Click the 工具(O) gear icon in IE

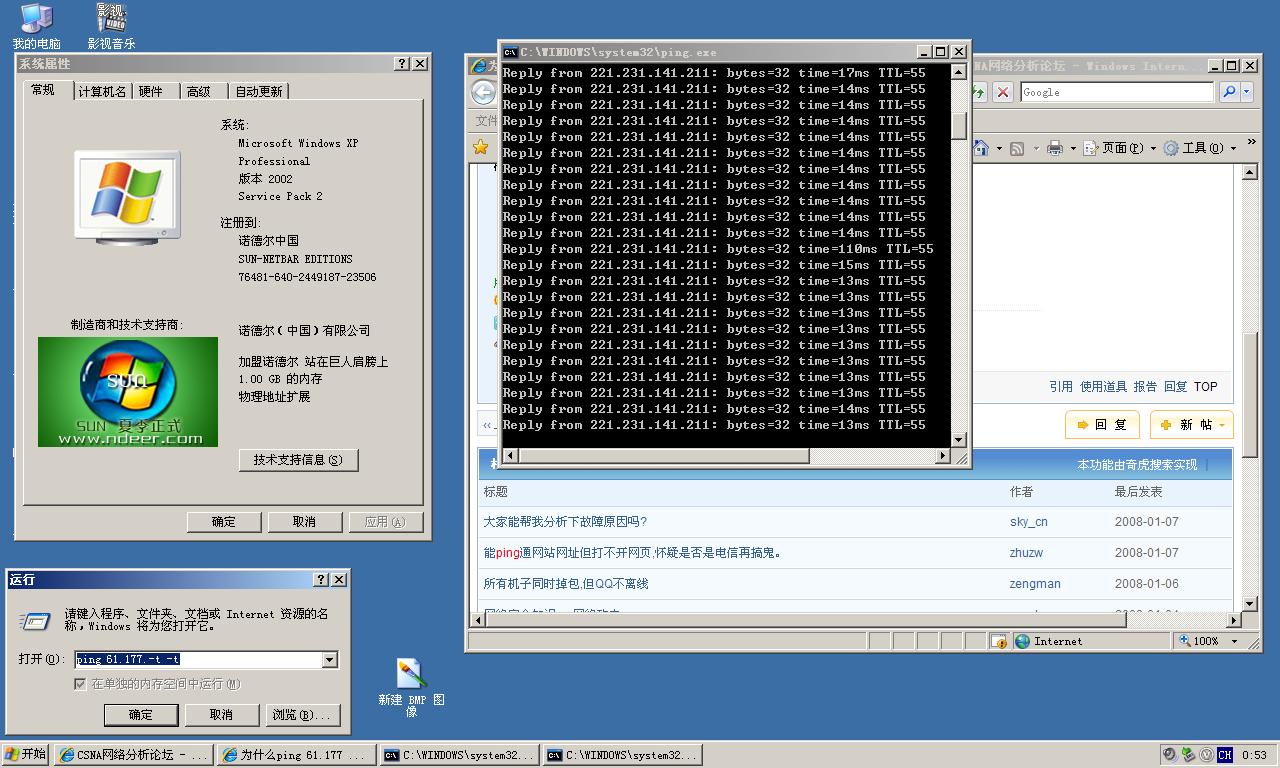[1171, 147]
